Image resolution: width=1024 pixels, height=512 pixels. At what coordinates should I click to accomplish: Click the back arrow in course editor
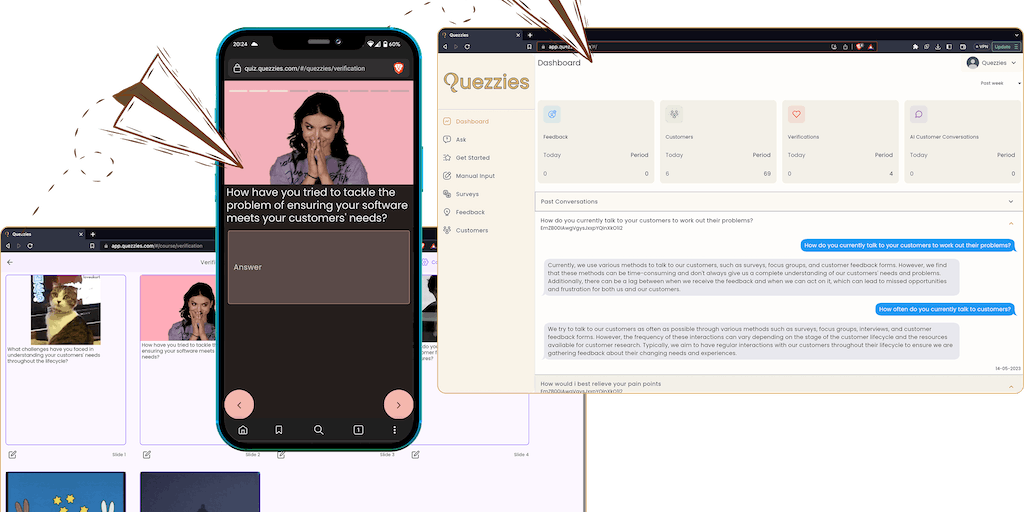click(10, 262)
